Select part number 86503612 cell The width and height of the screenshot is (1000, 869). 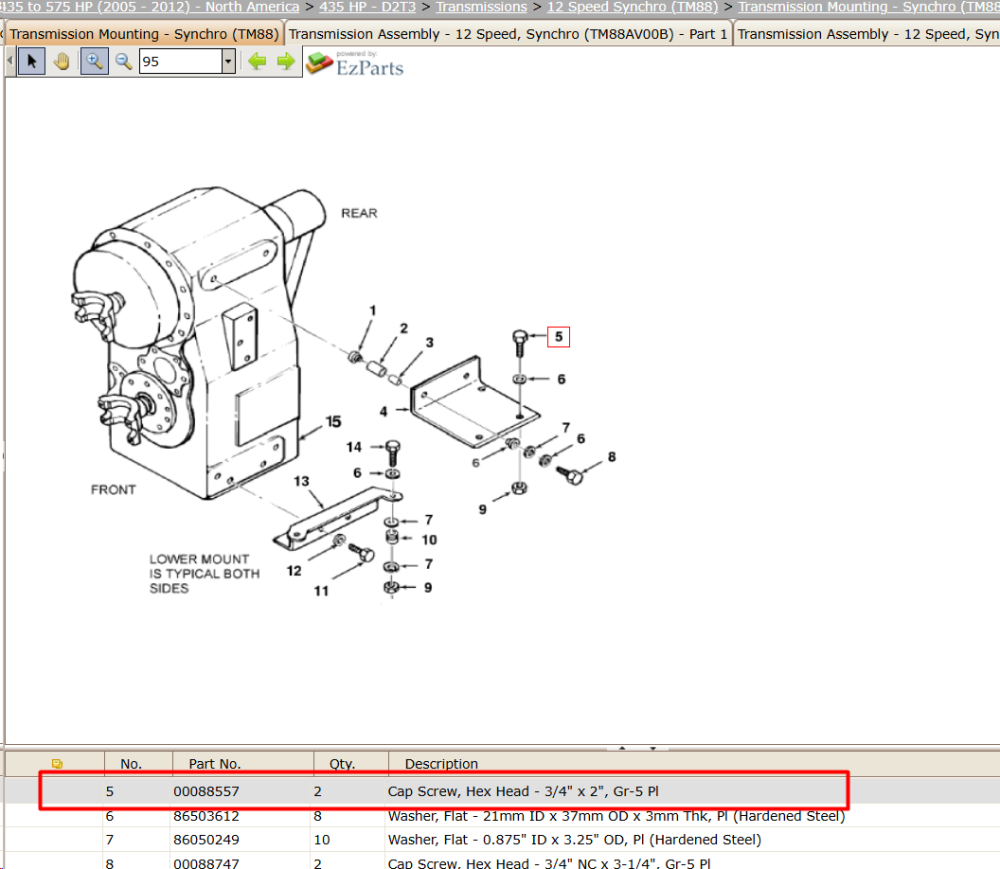(206, 816)
